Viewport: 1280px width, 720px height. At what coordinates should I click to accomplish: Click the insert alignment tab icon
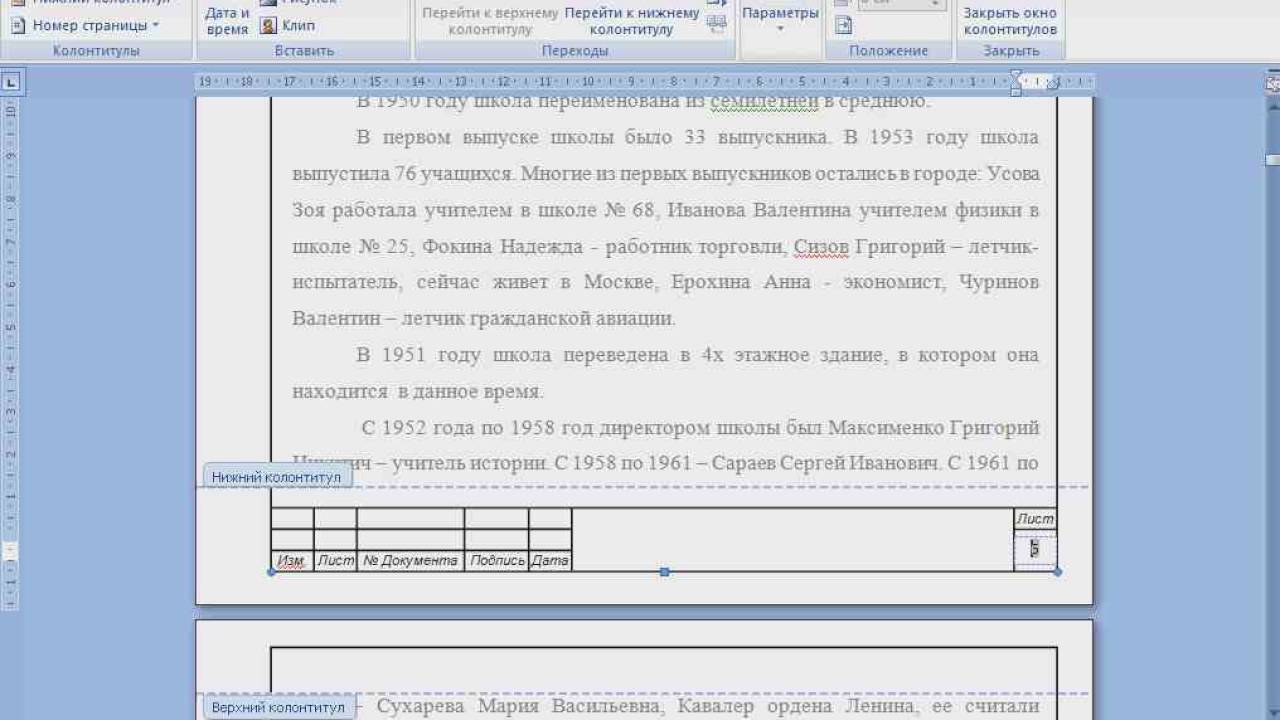(843, 25)
